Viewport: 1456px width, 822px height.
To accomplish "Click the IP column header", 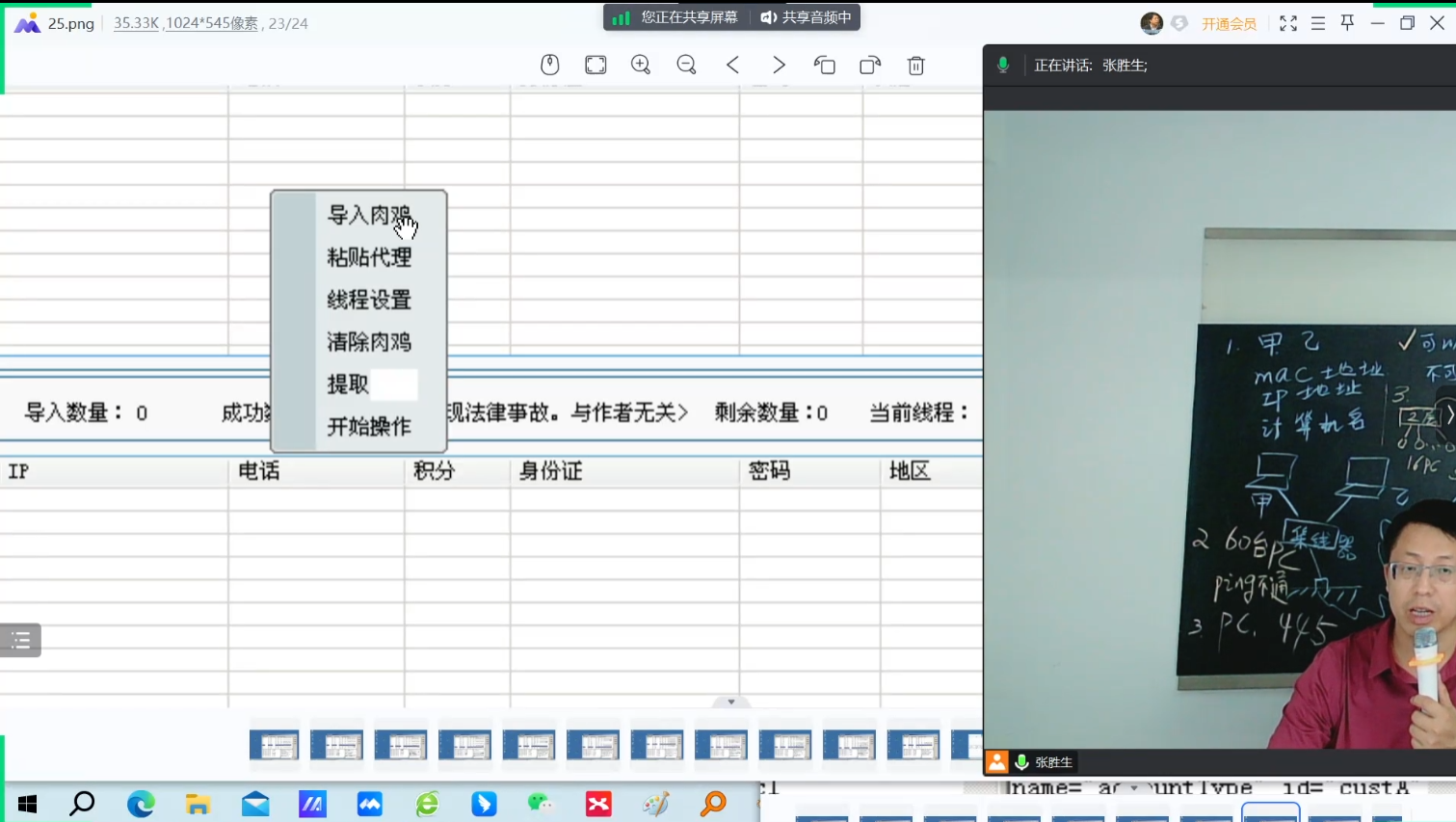I will [x=18, y=471].
